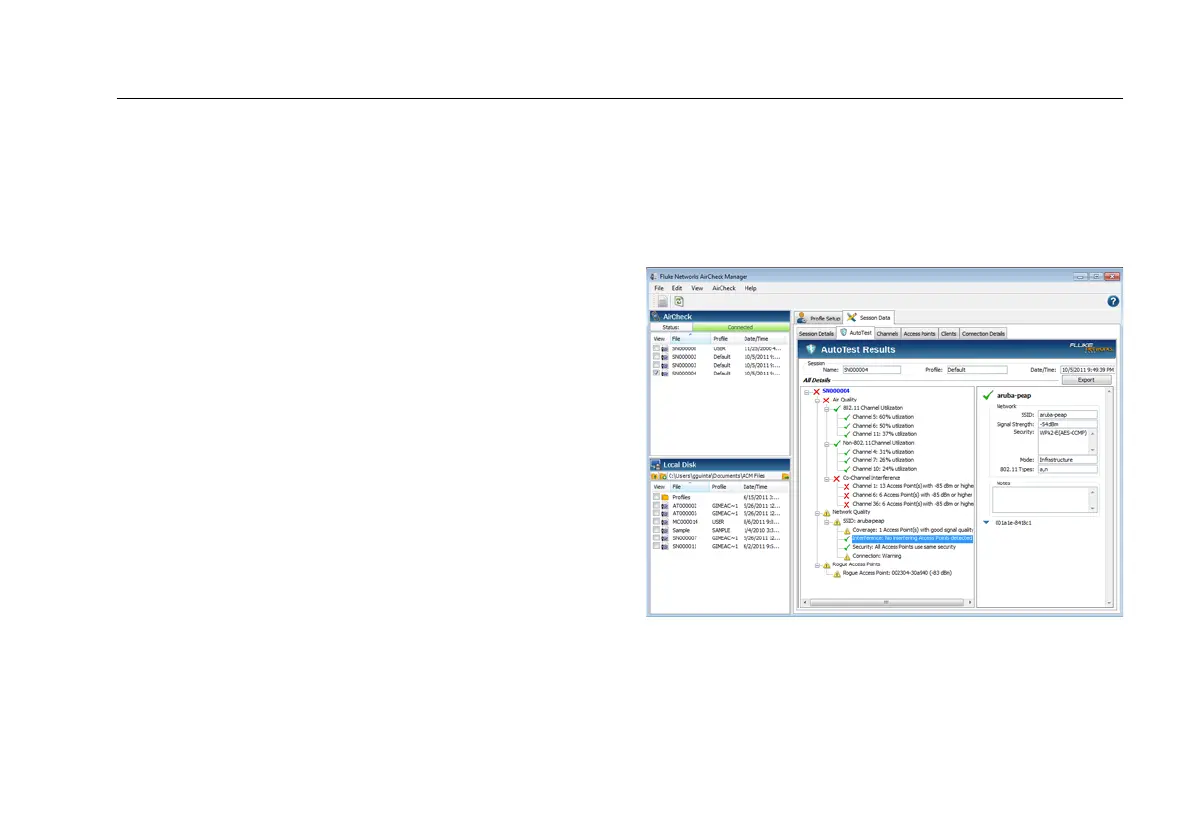Open the Edit menu
1188x828 pixels.
(x=677, y=289)
